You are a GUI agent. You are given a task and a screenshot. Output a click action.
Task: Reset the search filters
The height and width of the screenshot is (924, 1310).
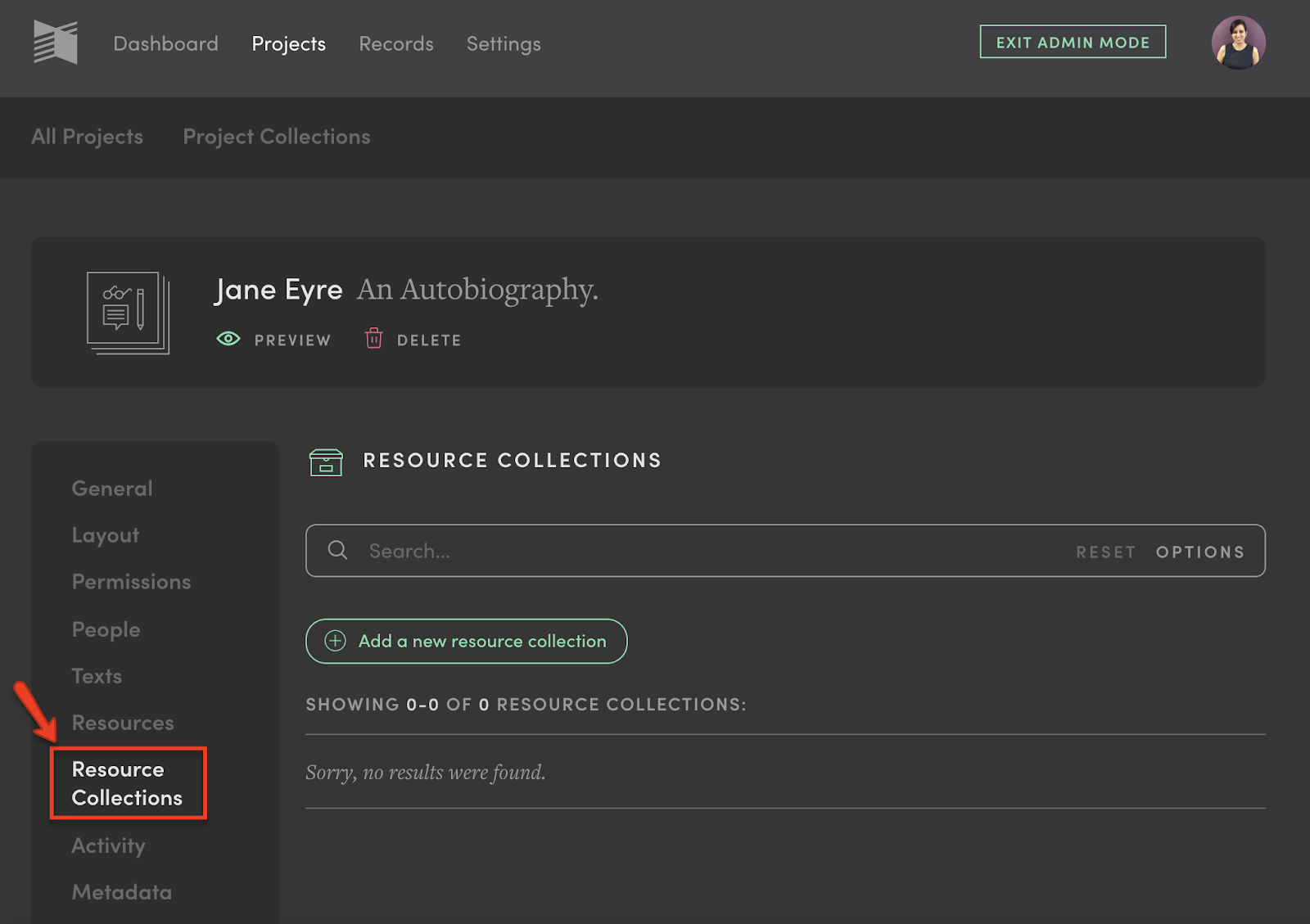(x=1105, y=552)
